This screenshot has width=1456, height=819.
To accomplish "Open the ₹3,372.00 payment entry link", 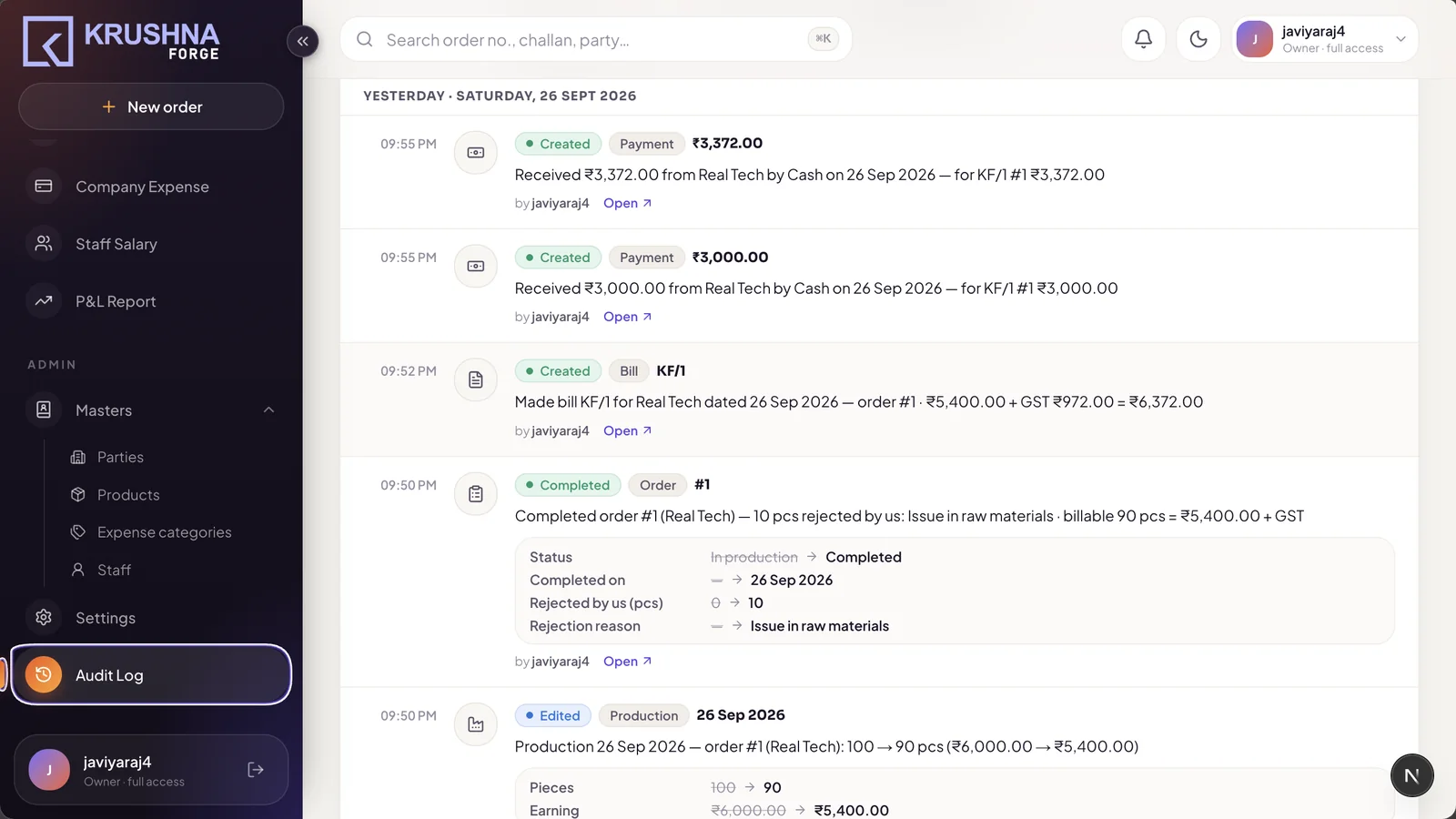I will (x=627, y=203).
